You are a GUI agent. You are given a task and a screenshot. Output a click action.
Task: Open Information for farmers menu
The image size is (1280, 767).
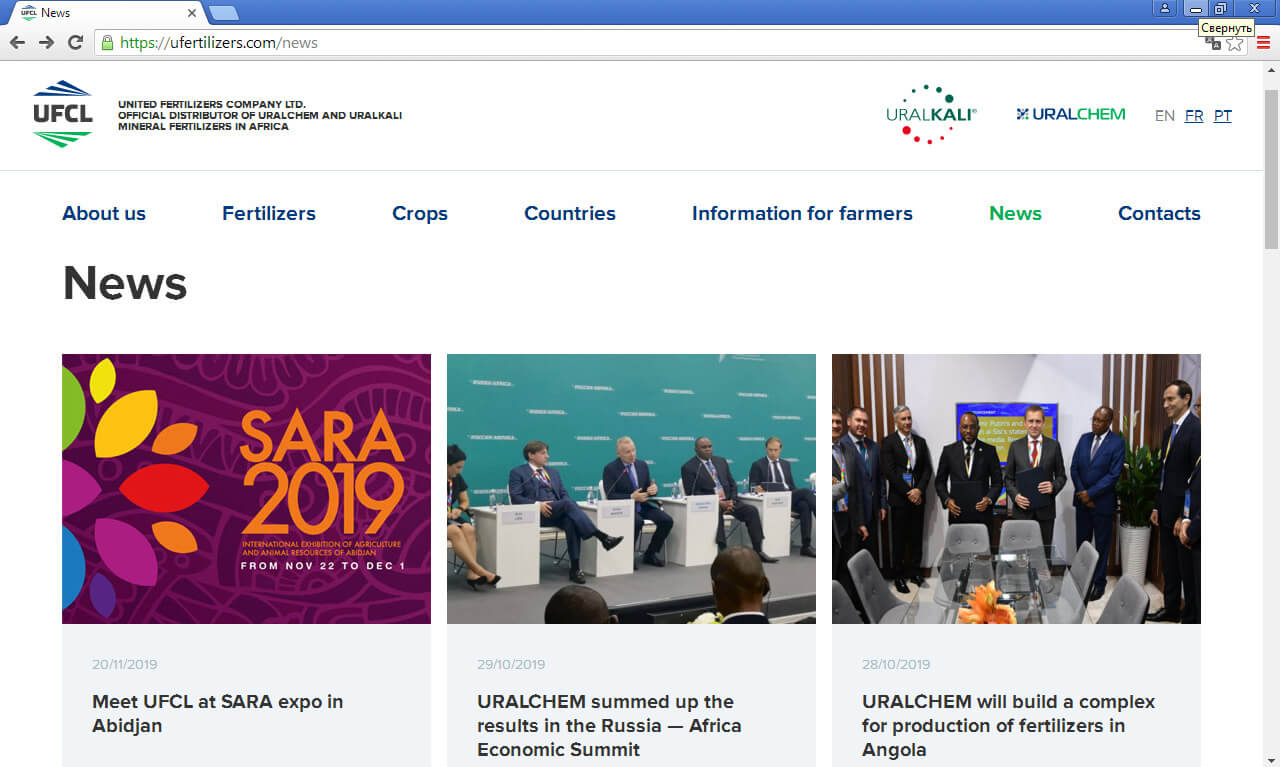click(x=802, y=213)
